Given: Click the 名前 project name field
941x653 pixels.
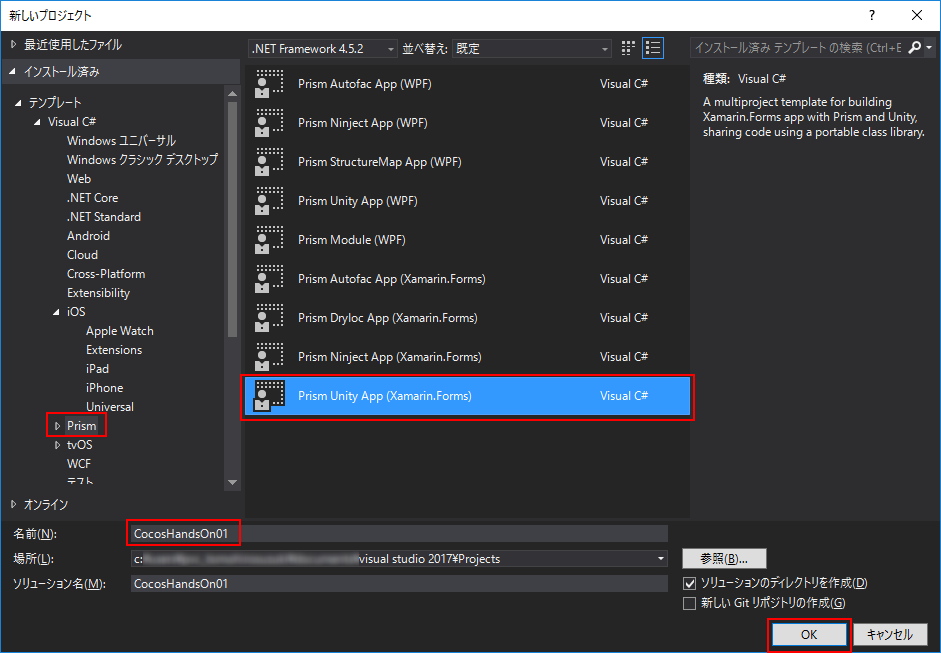Looking at the screenshot, I should (399, 534).
